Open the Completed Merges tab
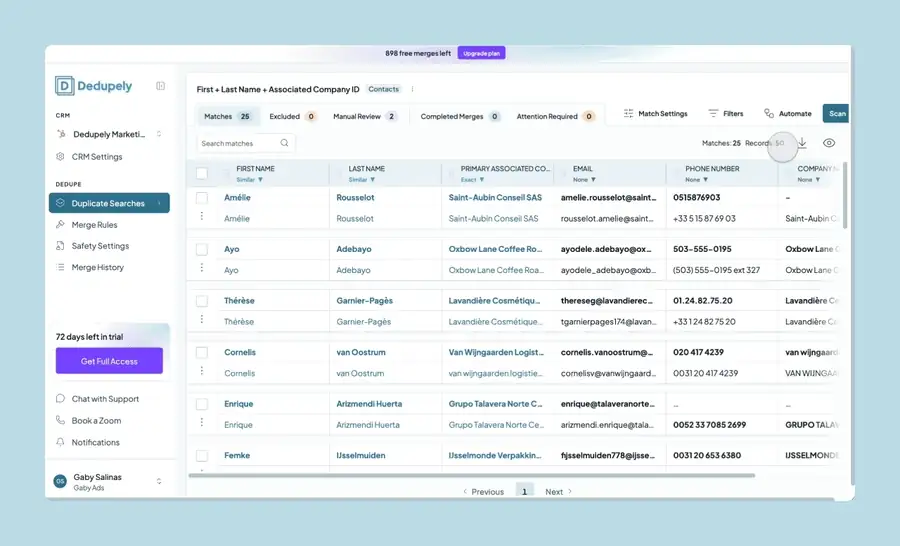 click(460, 116)
